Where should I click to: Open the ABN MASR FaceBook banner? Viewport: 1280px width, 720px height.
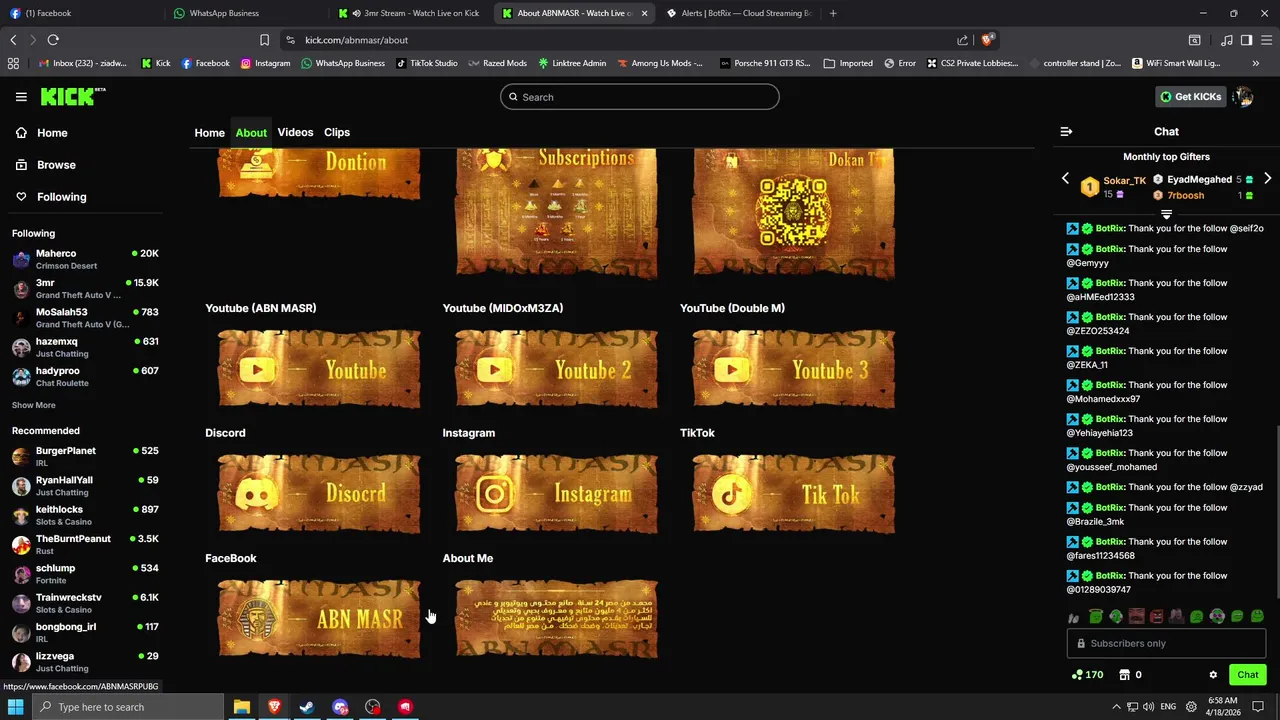[319, 619]
